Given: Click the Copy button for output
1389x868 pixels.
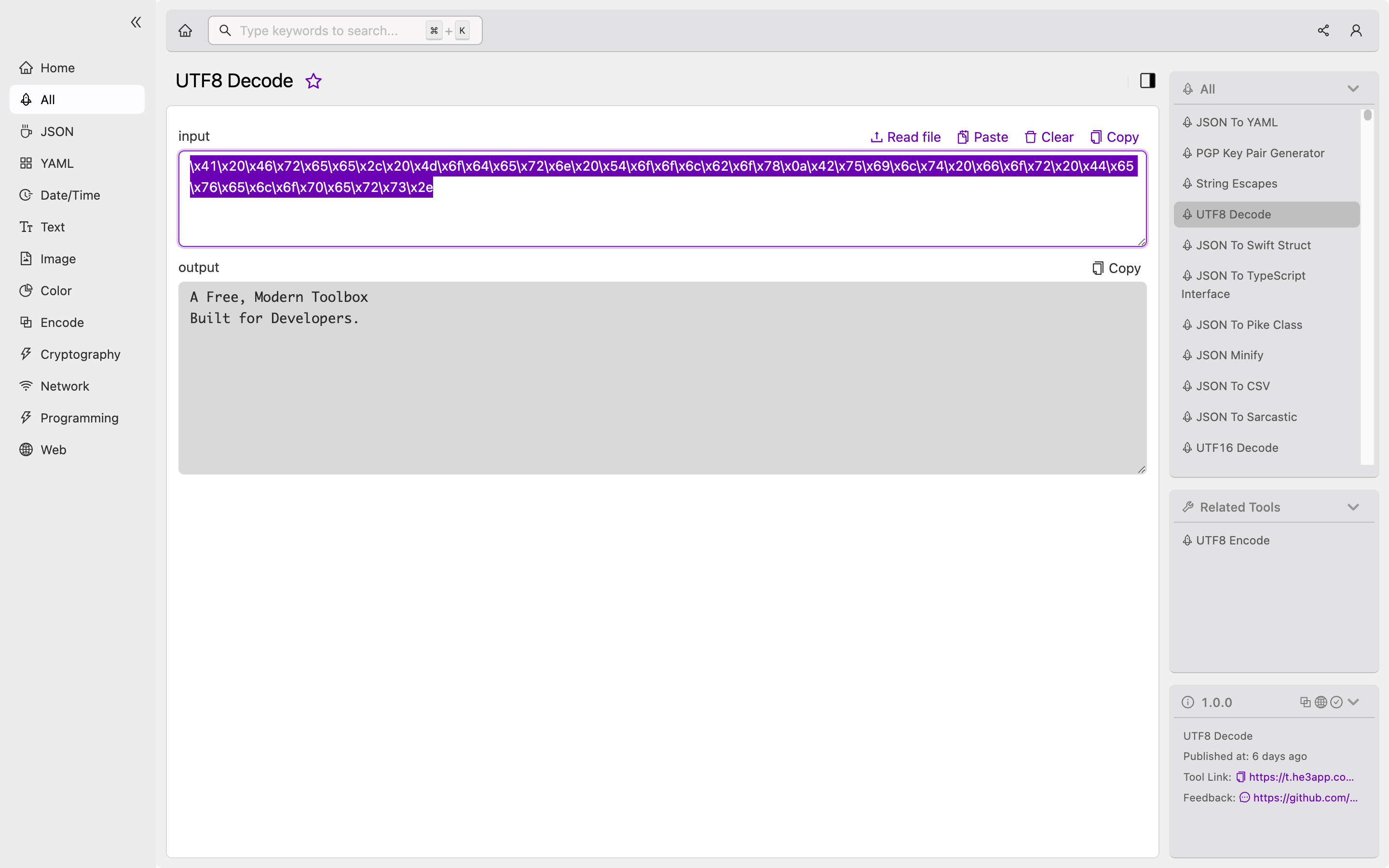Looking at the screenshot, I should point(1116,268).
